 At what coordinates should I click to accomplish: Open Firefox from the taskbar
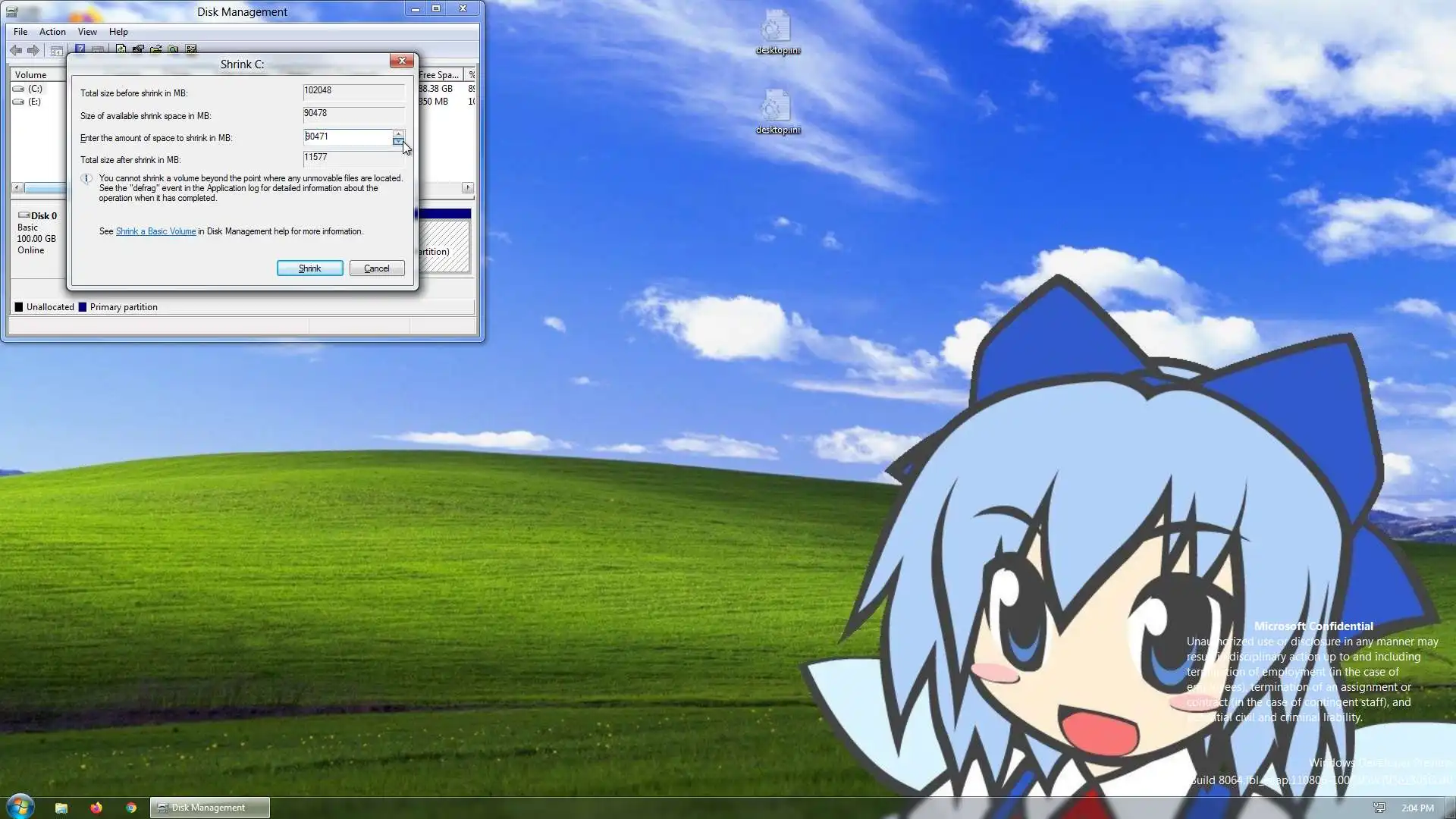point(96,808)
